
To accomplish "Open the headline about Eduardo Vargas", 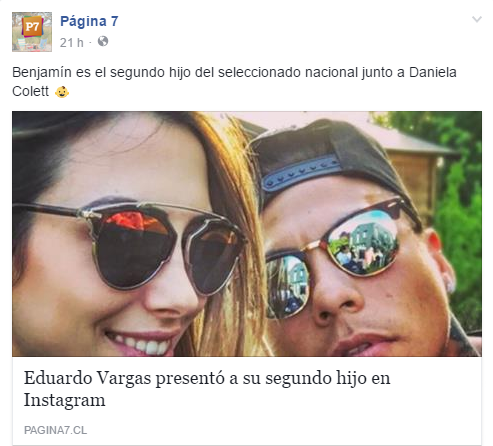I will pos(207,389).
